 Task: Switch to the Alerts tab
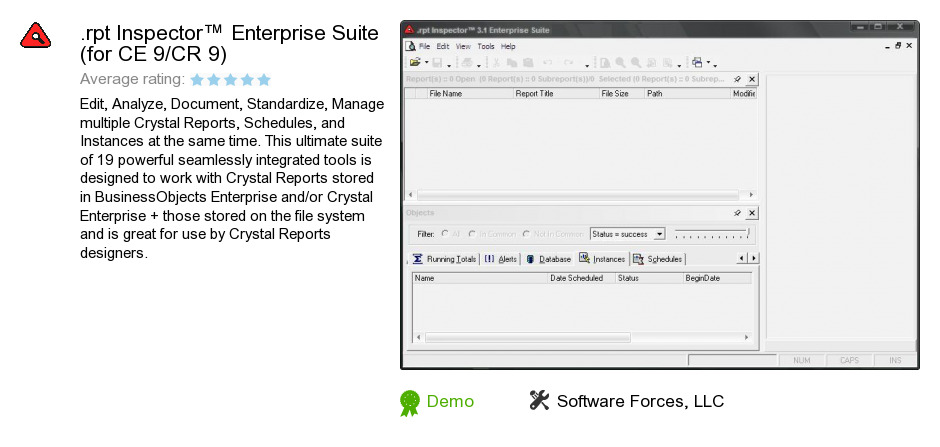tap(501, 259)
